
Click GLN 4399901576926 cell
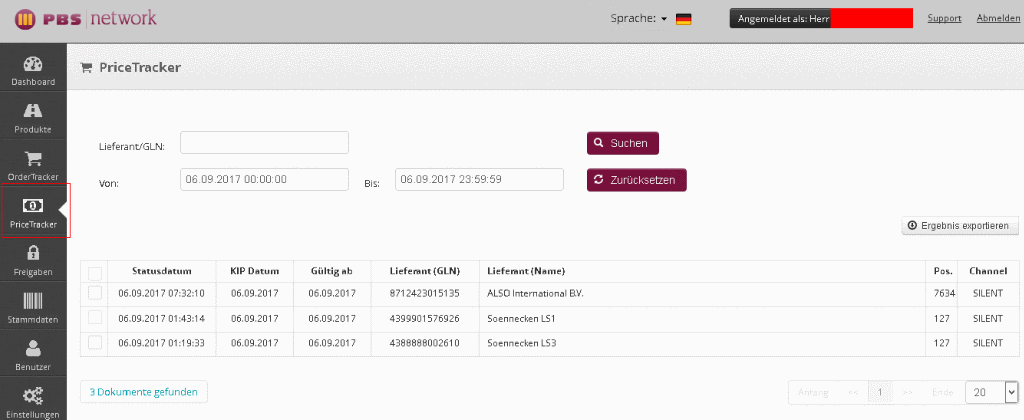tap(424, 318)
